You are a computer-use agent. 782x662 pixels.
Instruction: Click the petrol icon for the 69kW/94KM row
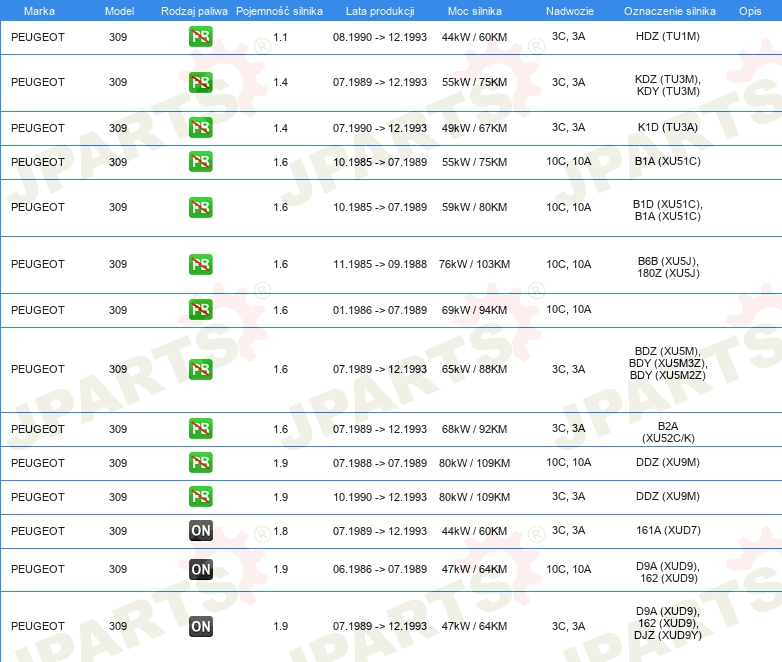click(x=200, y=310)
